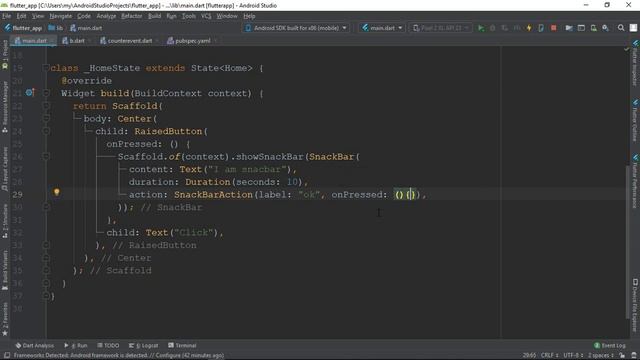Click main.dart breadcrumb in navigation bar
The image size is (640, 360).
[86, 28]
